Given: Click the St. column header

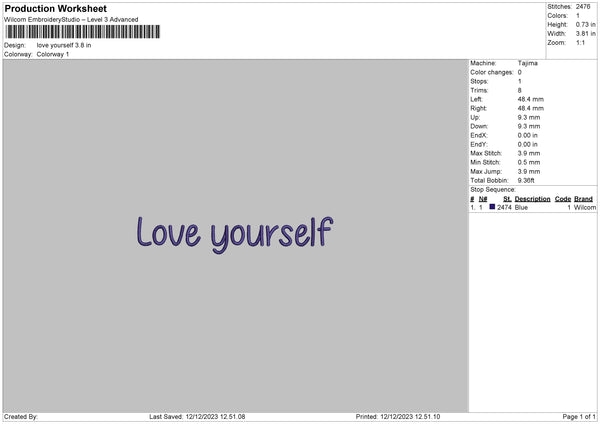Looking at the screenshot, I should pyautogui.click(x=507, y=199).
